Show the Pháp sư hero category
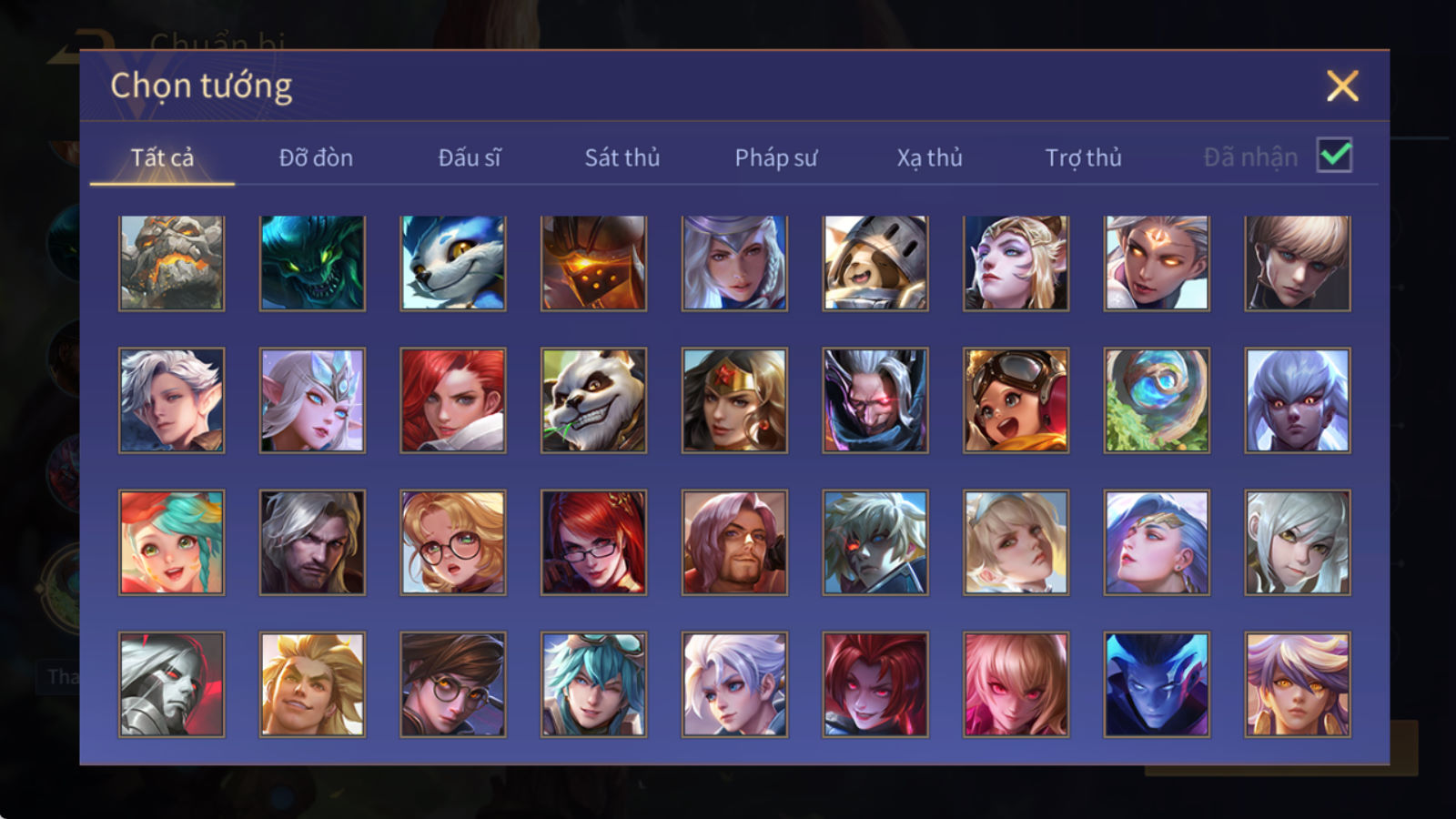The width and height of the screenshot is (1456, 819). (x=775, y=157)
